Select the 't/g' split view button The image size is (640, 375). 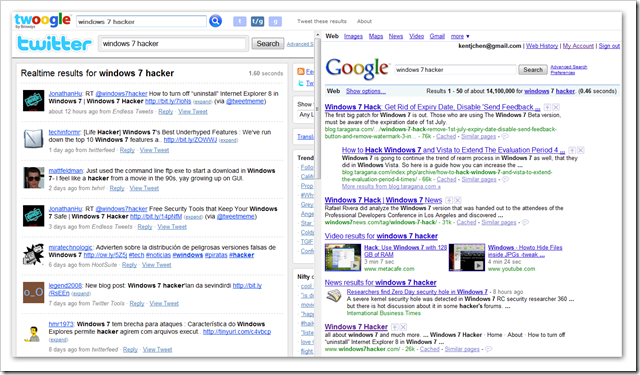[257, 21]
